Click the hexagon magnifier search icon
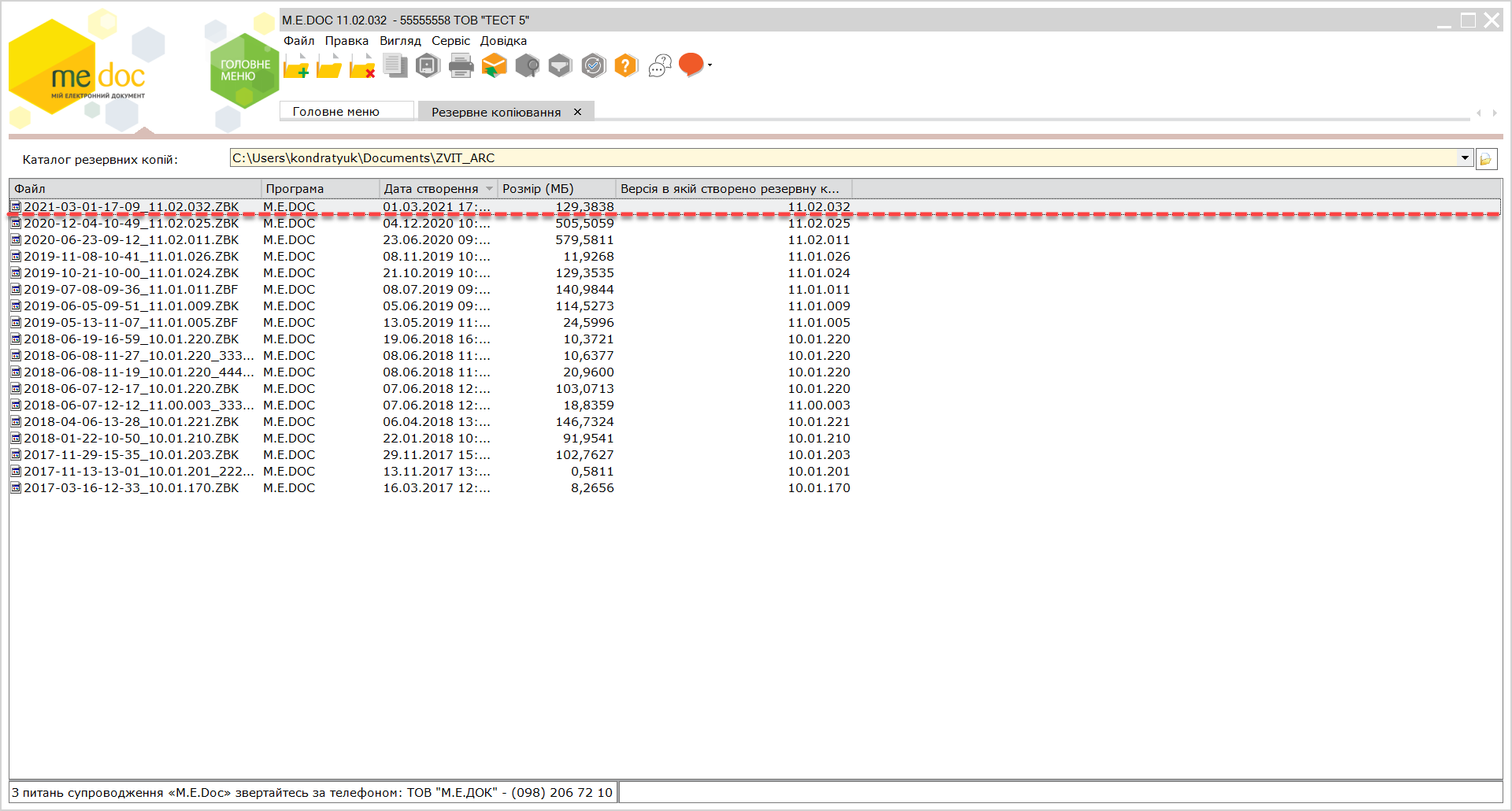 [x=527, y=66]
